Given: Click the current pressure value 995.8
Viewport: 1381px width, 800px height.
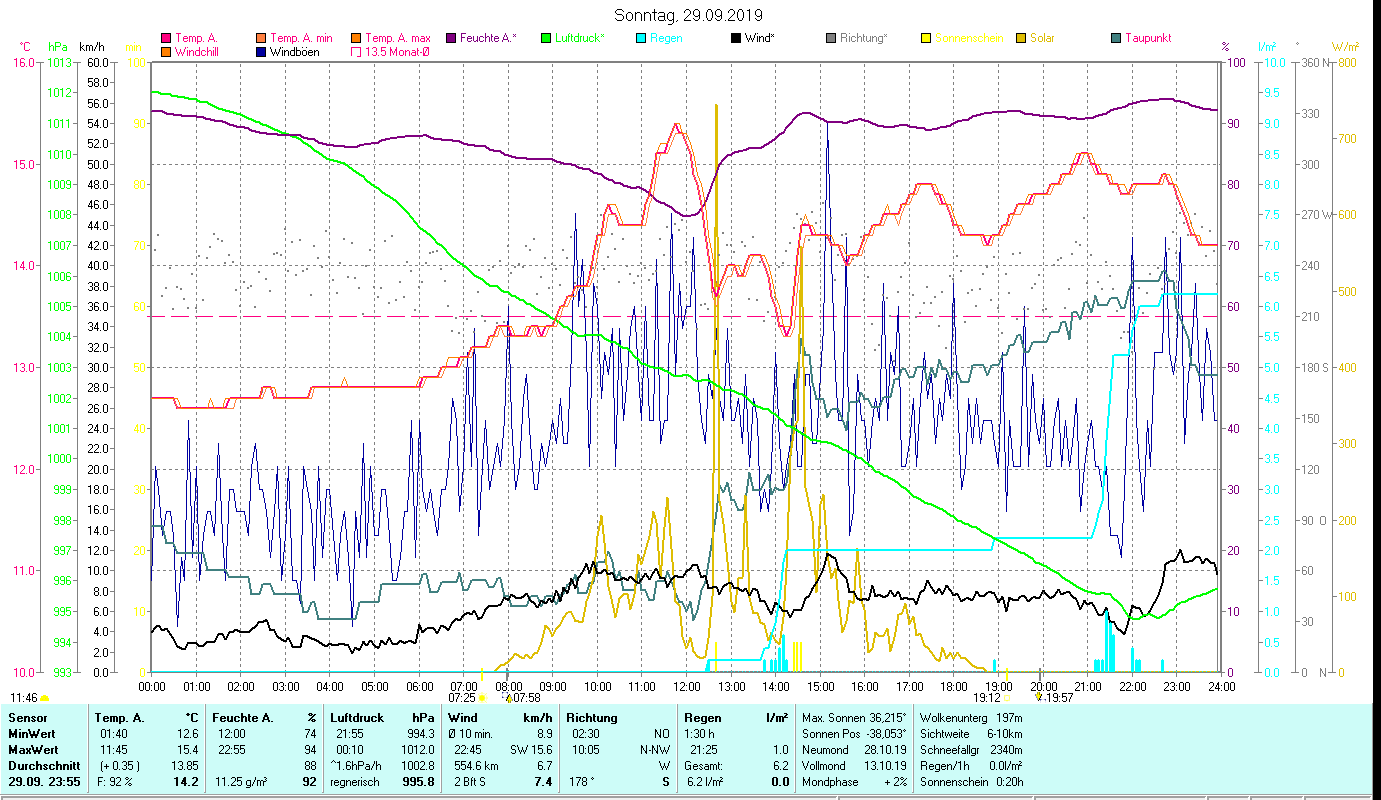Looking at the screenshot, I should pos(417,782).
